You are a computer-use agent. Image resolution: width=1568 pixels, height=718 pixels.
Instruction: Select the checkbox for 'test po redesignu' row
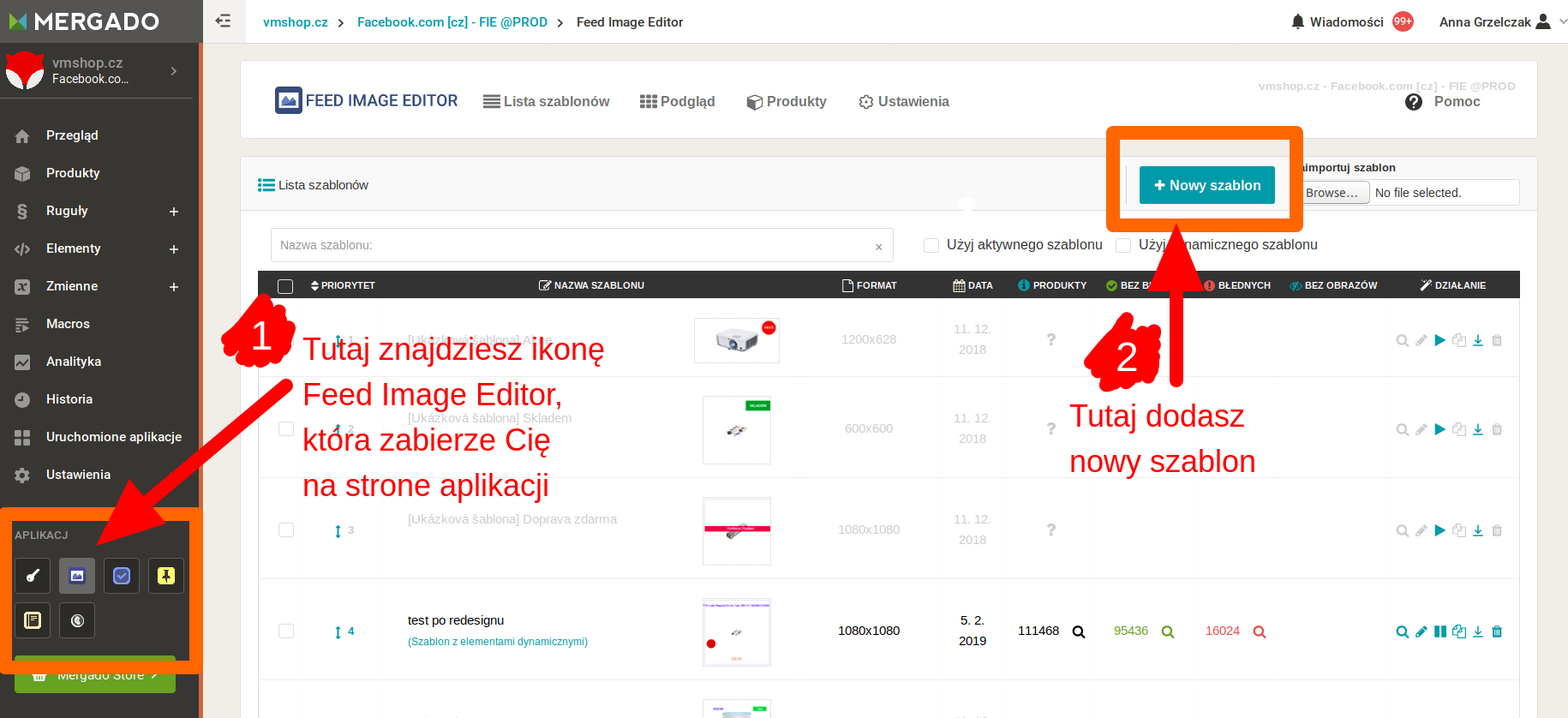coord(286,631)
